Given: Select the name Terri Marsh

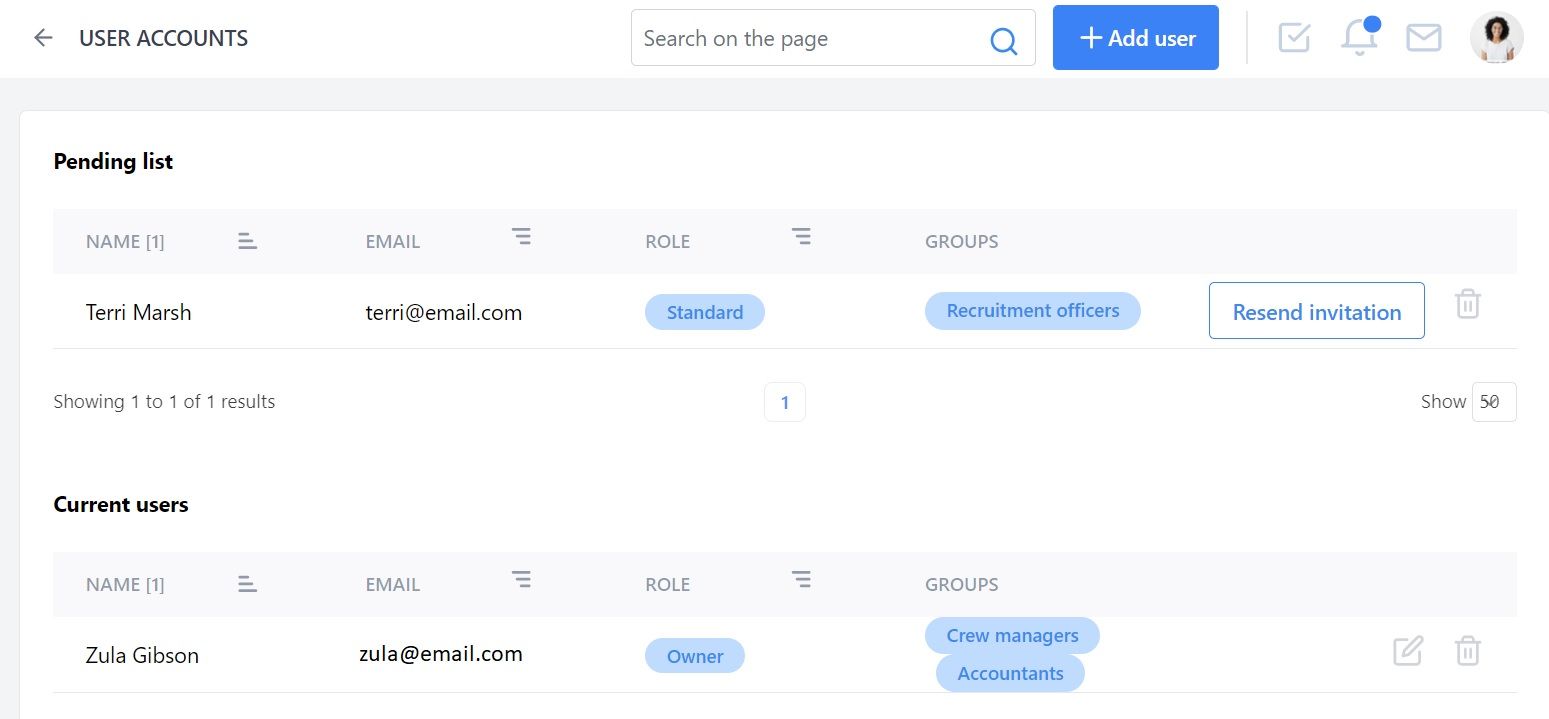Looking at the screenshot, I should point(138,312).
